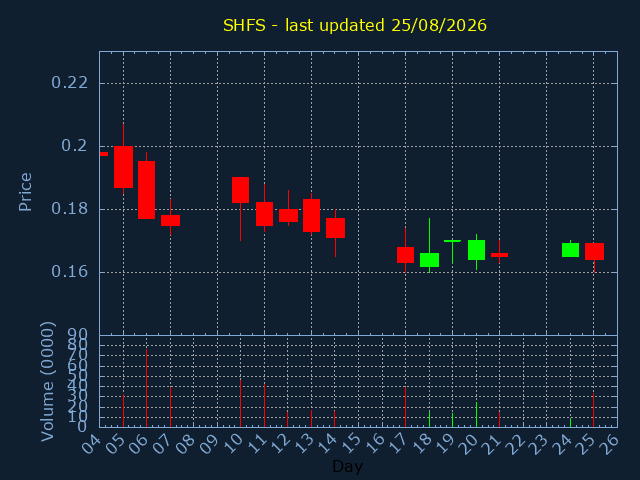Click the day 23 x-axis label
The width and height of the screenshot is (640, 480).
point(539,444)
